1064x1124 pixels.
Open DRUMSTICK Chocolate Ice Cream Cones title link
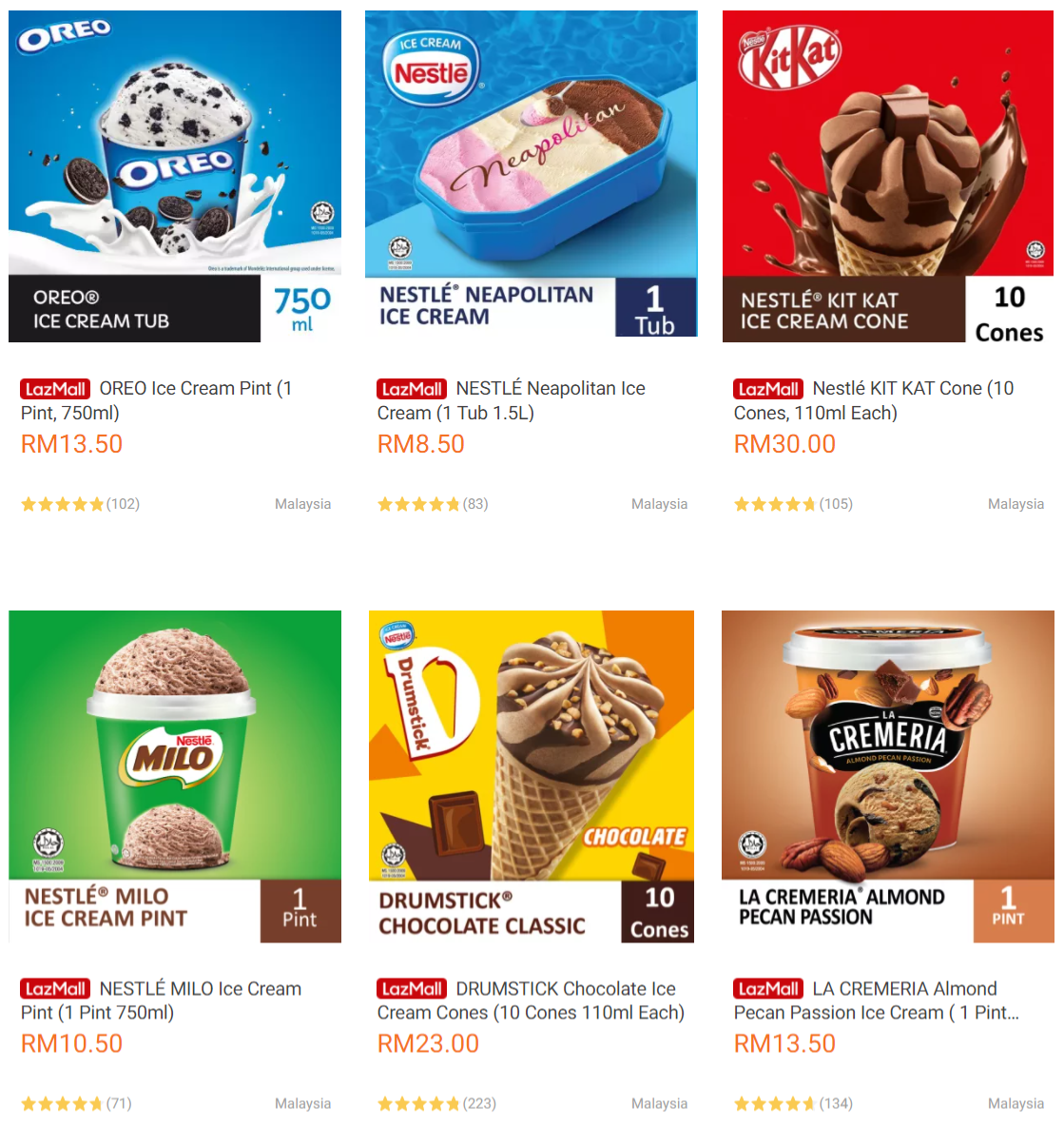point(531,1000)
